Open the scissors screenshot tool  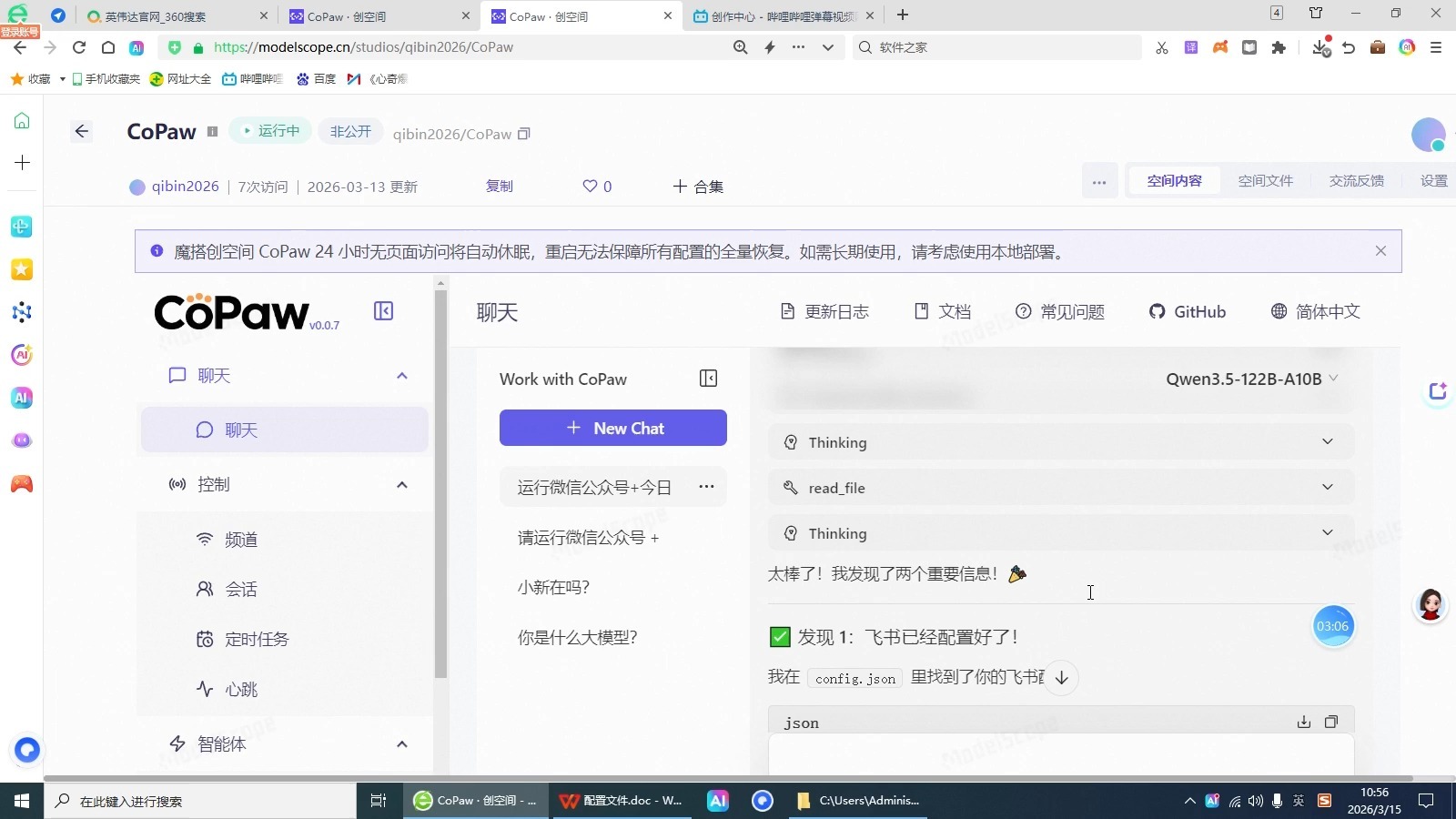pyautogui.click(x=1162, y=47)
